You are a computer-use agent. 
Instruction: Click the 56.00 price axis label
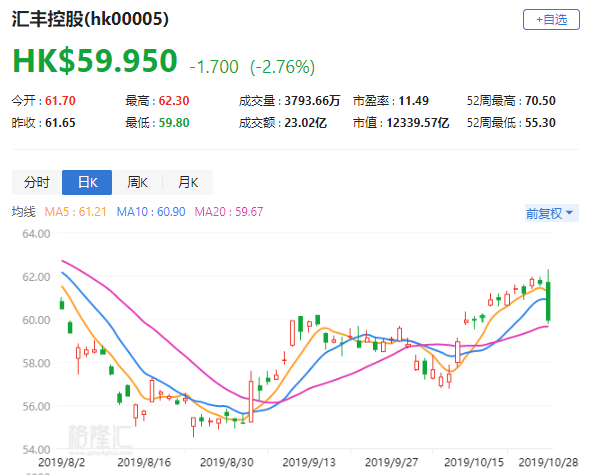(36, 407)
